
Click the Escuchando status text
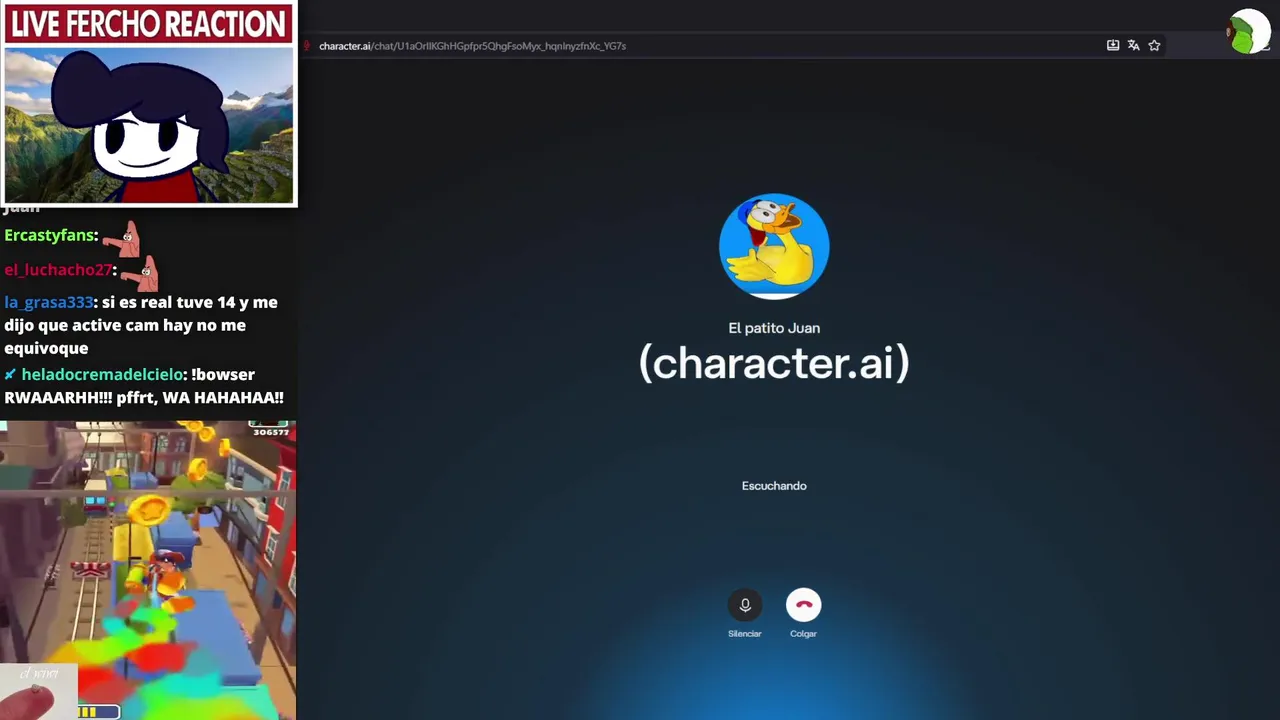(774, 486)
